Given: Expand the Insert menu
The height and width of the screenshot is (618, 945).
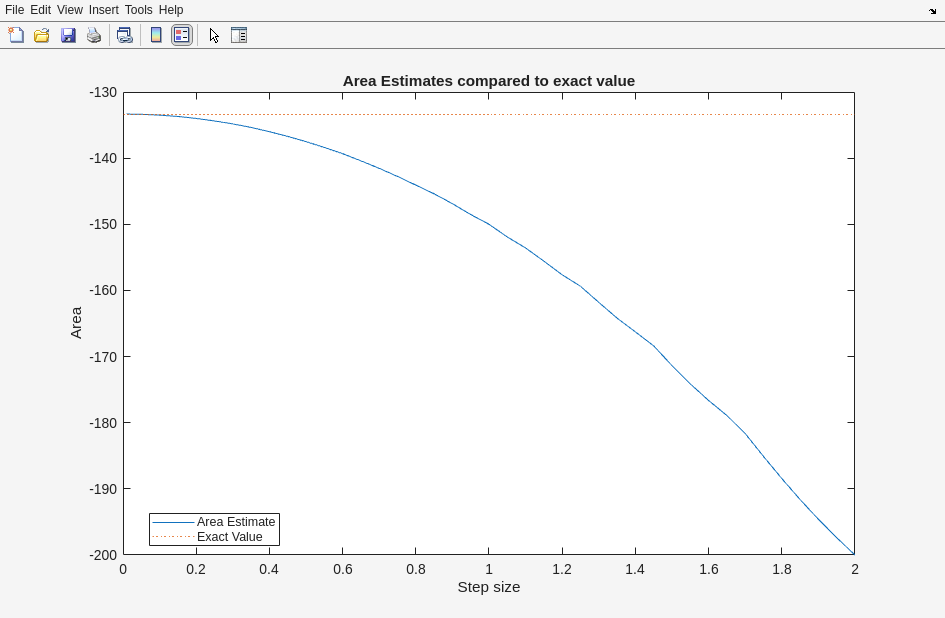Looking at the screenshot, I should tap(103, 10).
